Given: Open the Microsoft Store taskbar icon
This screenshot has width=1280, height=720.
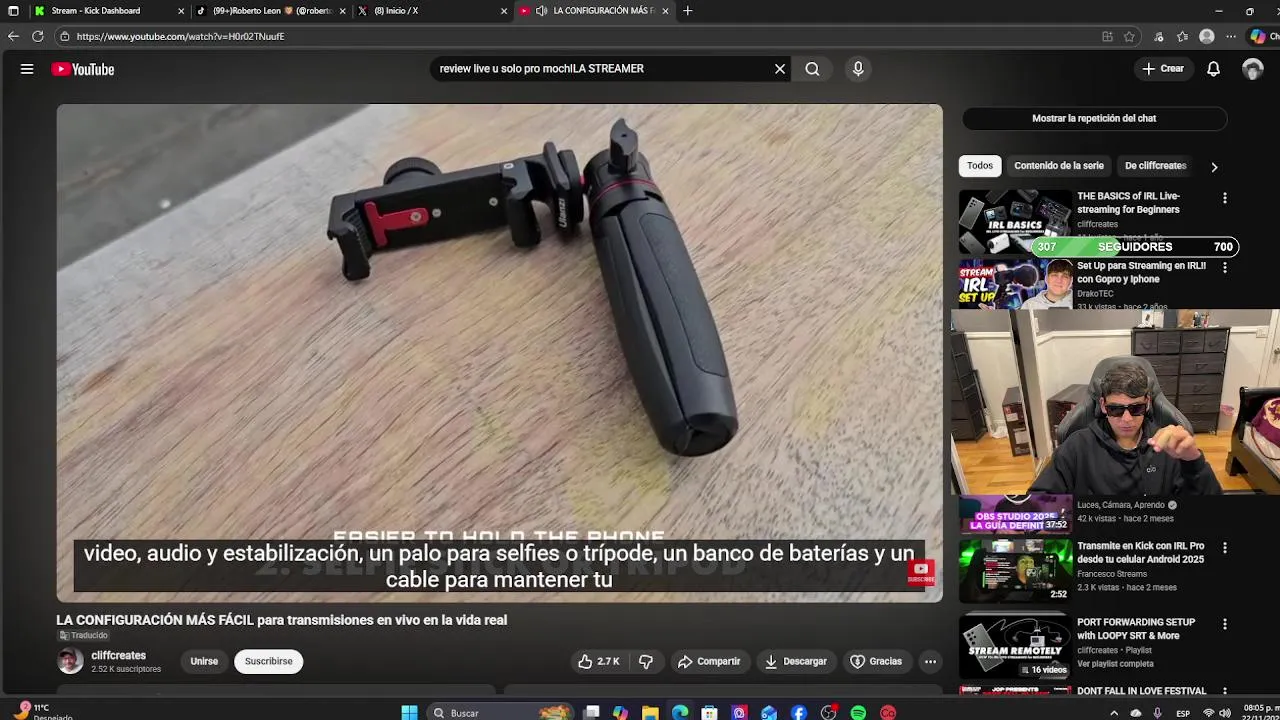Looking at the screenshot, I should 709,712.
